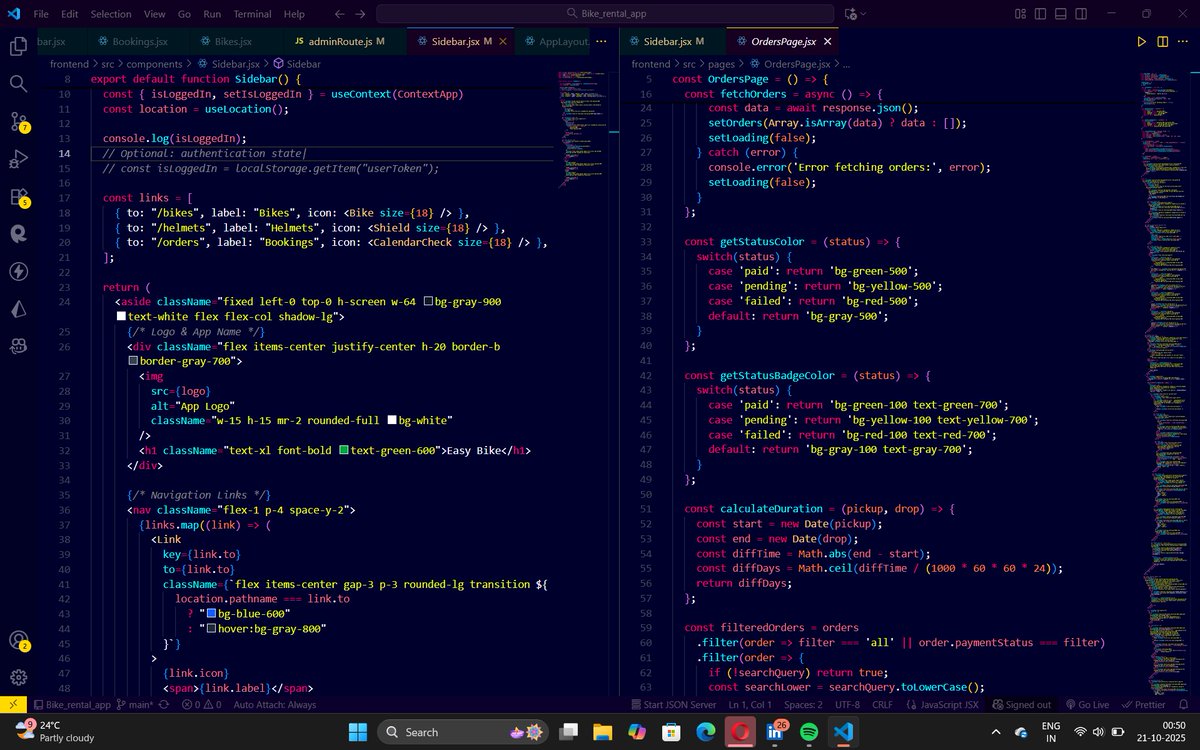Click the Windows taskbar Search box
The image size is (1200, 750).
coord(462,731)
